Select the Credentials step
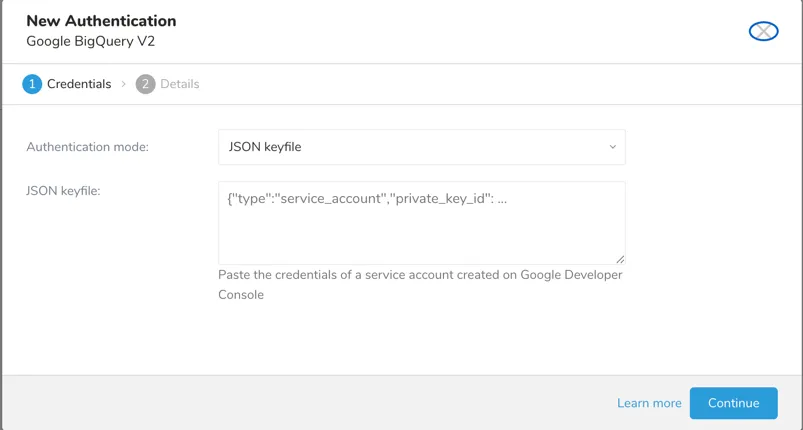The height and width of the screenshot is (430, 803). [67, 84]
